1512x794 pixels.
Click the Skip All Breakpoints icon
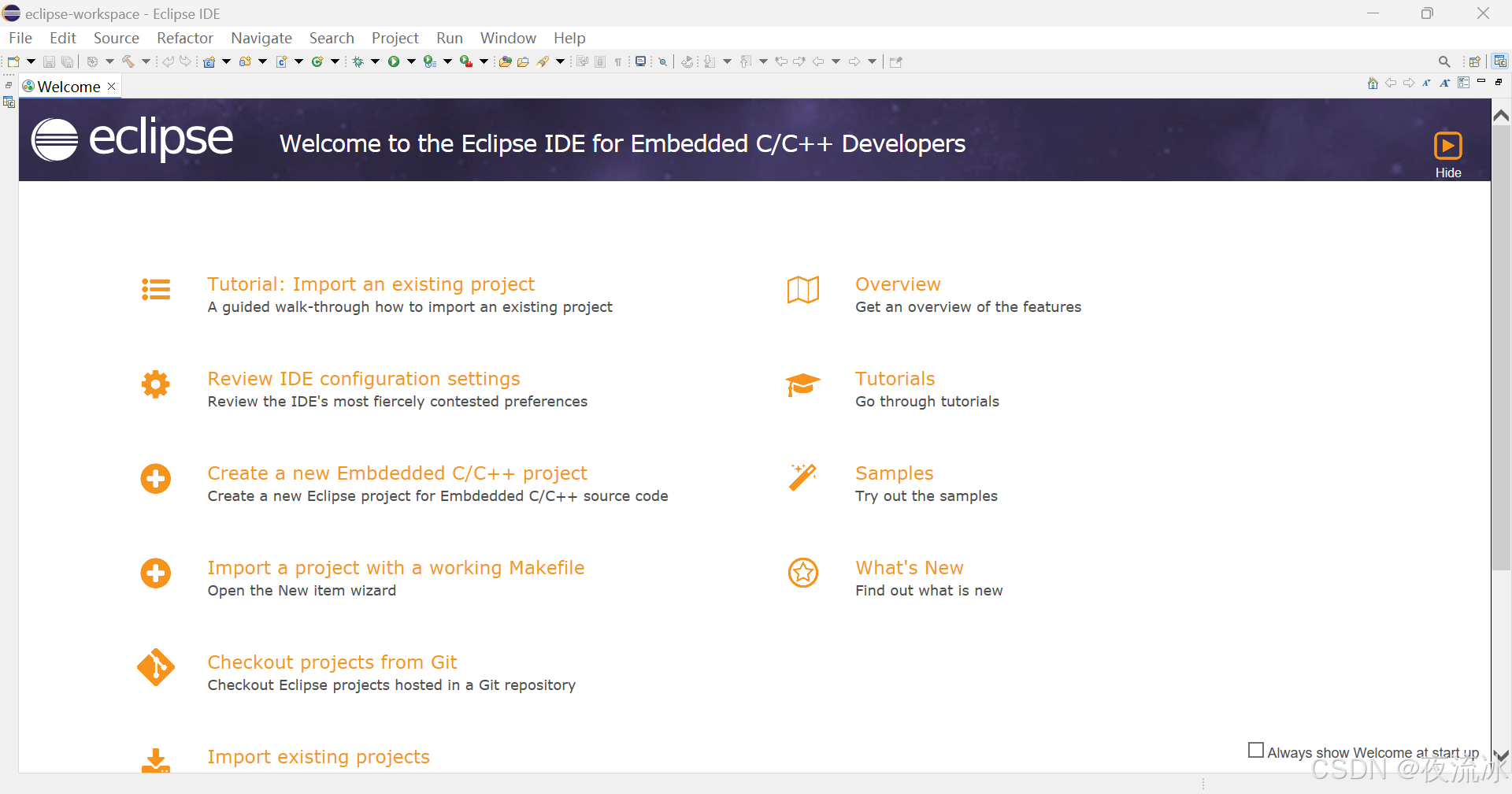point(663,61)
